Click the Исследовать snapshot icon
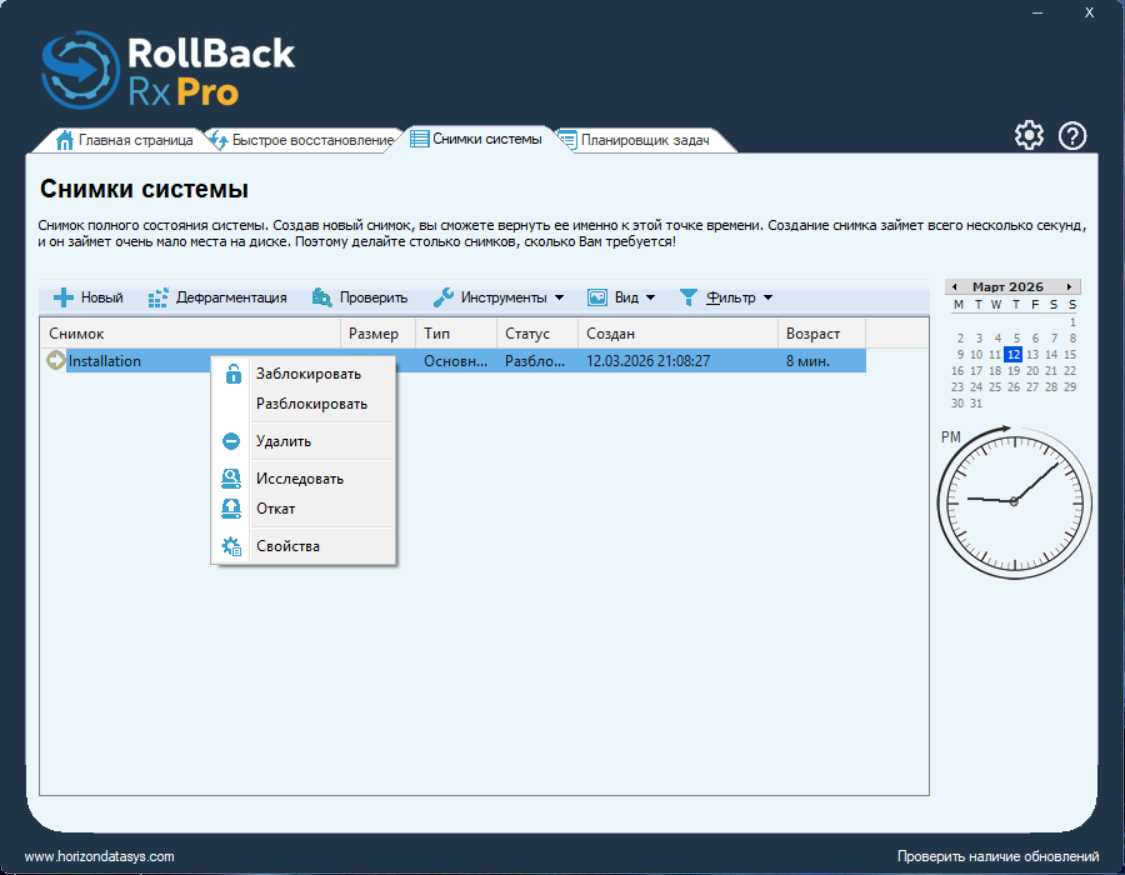Image resolution: width=1125 pixels, height=875 pixels. pos(231,478)
